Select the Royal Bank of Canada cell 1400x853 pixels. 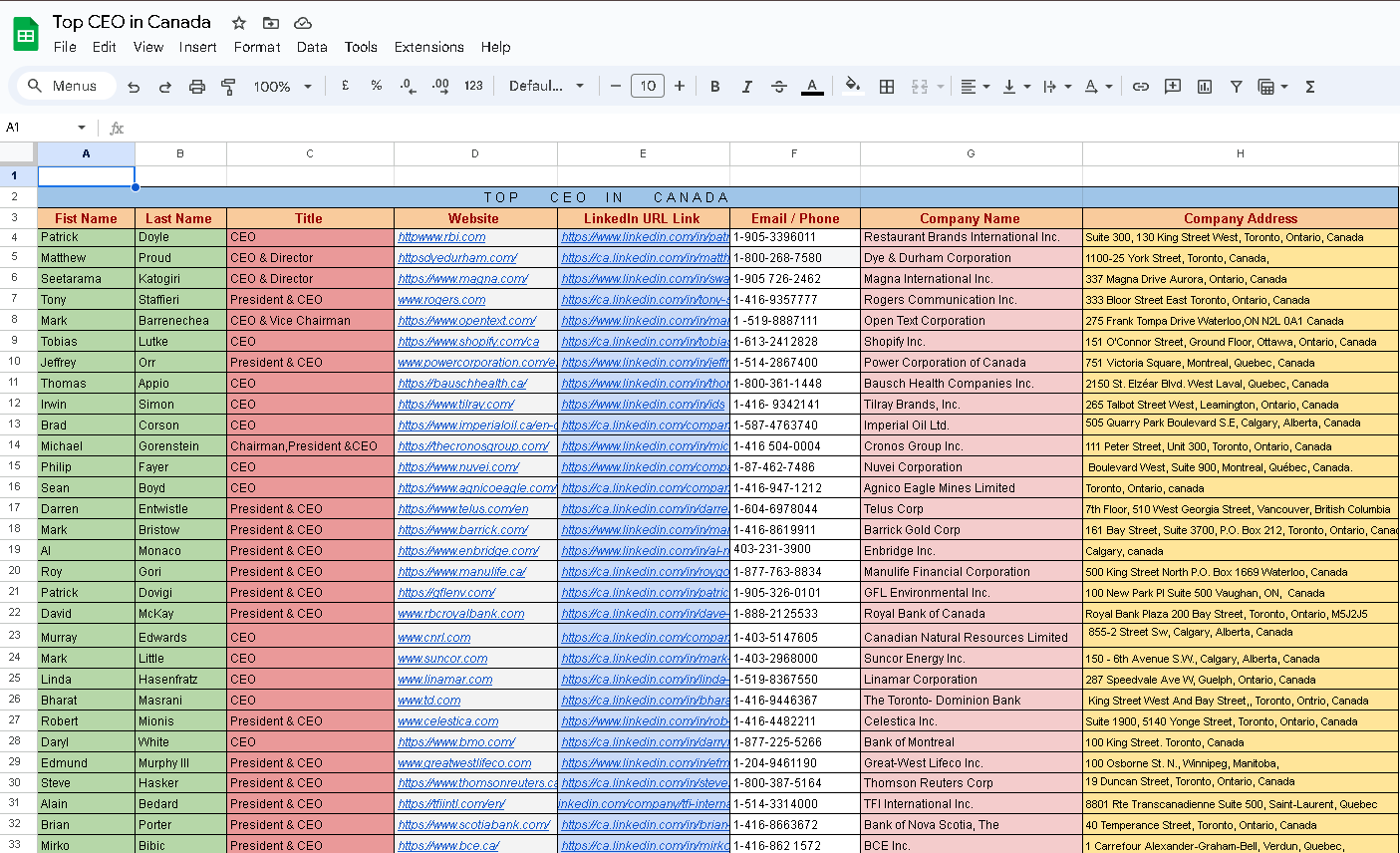(x=971, y=614)
